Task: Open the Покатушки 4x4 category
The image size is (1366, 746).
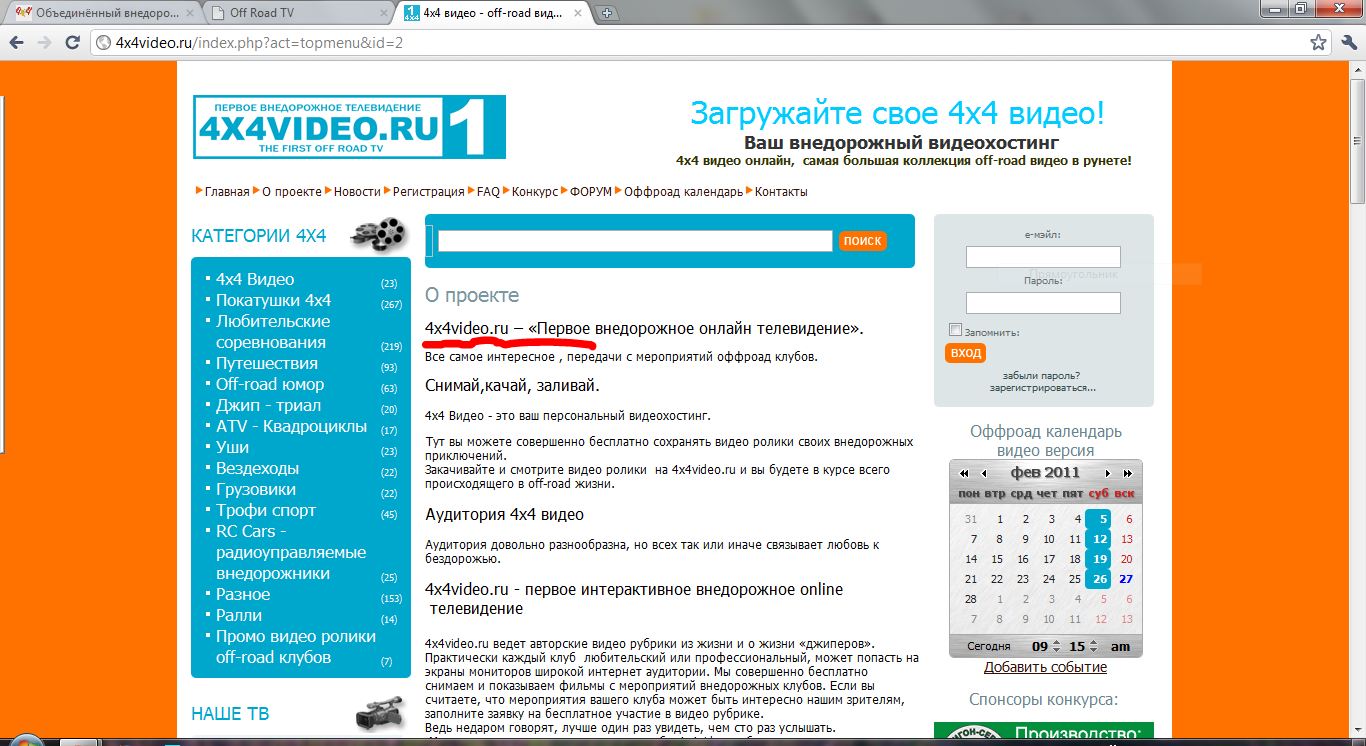Action: 273,300
